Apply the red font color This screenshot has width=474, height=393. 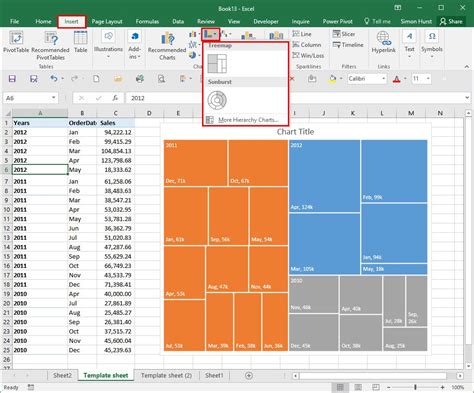[x=396, y=79]
